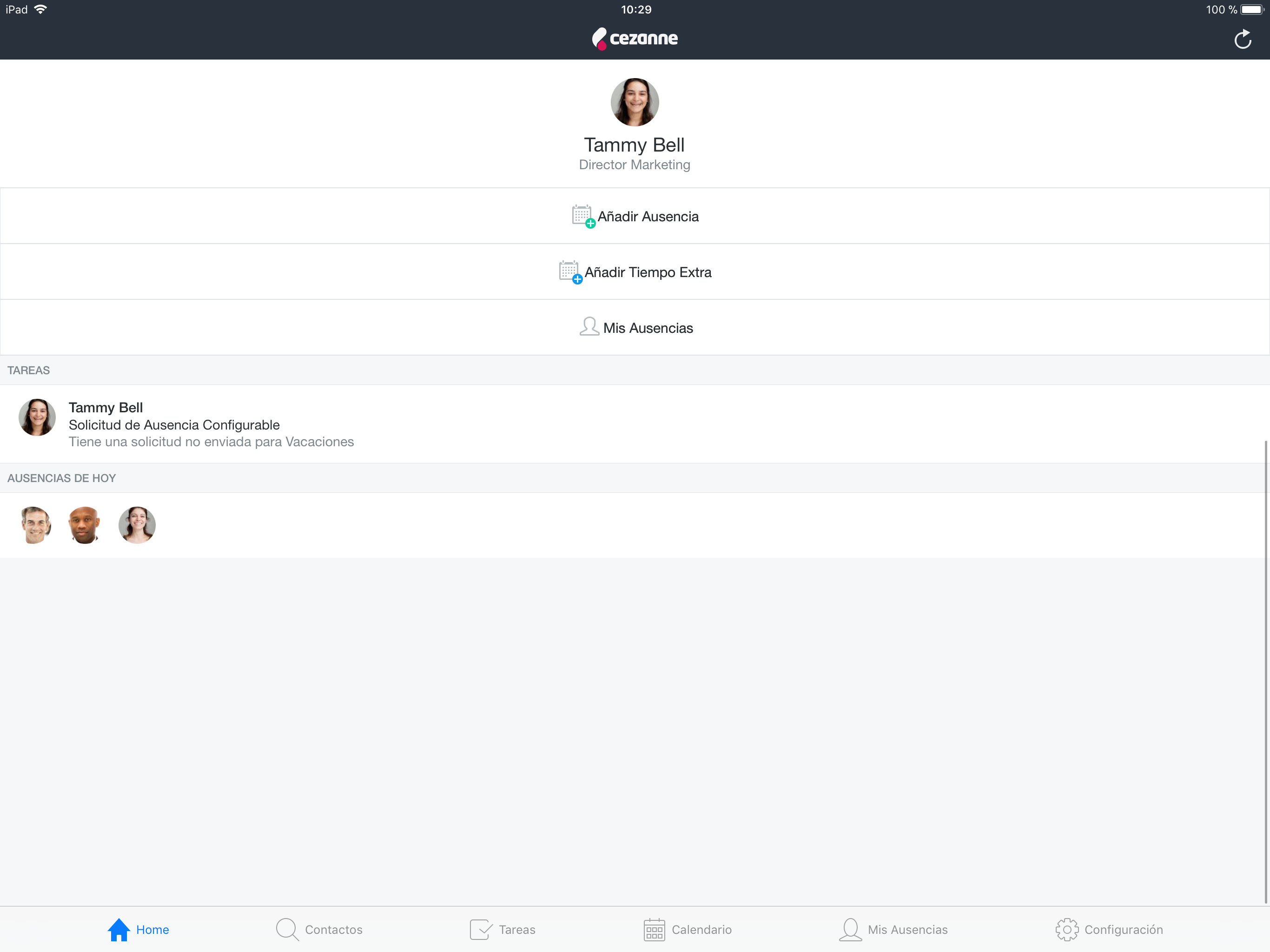This screenshot has width=1270, height=952.
Task: Switch to the Calendario tab
Action: click(688, 930)
